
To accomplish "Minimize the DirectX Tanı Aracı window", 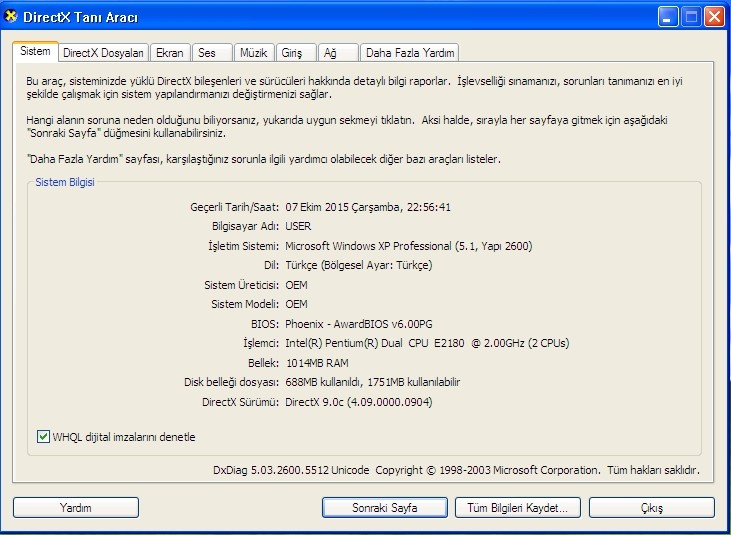I will (668, 17).
